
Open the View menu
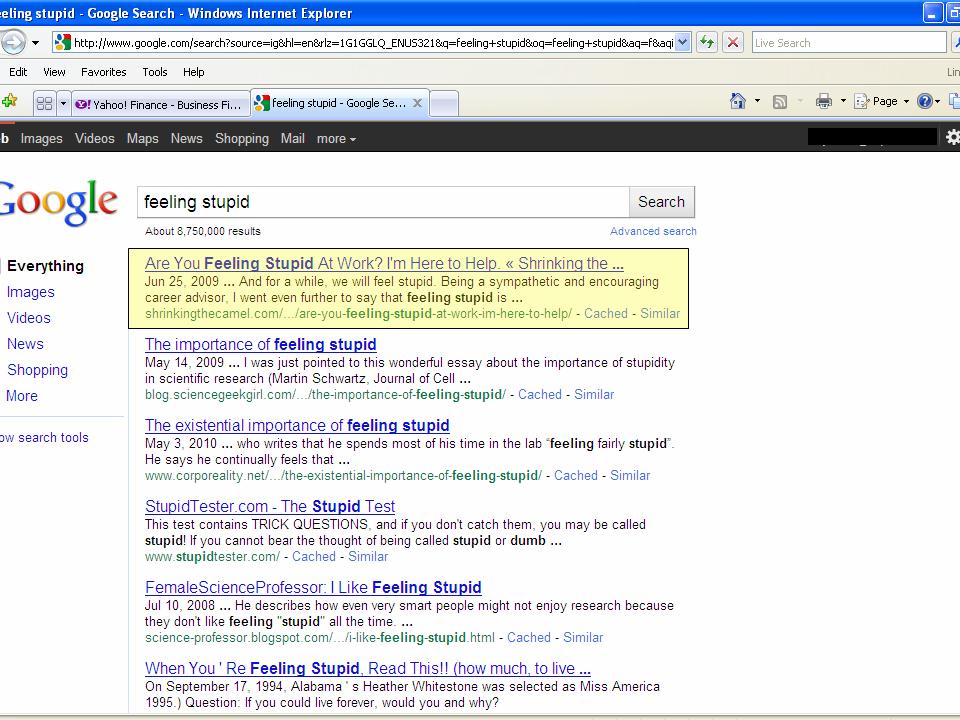click(x=54, y=72)
